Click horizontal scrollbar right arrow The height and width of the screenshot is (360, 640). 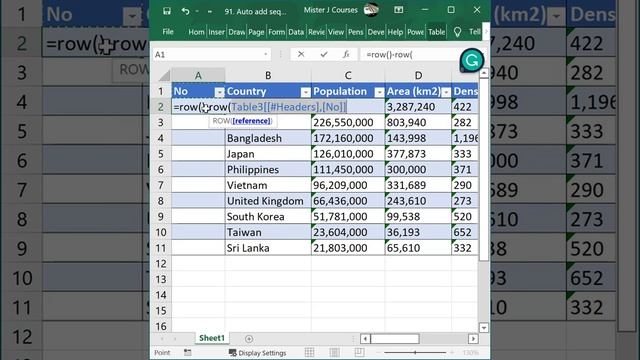click(x=473, y=338)
